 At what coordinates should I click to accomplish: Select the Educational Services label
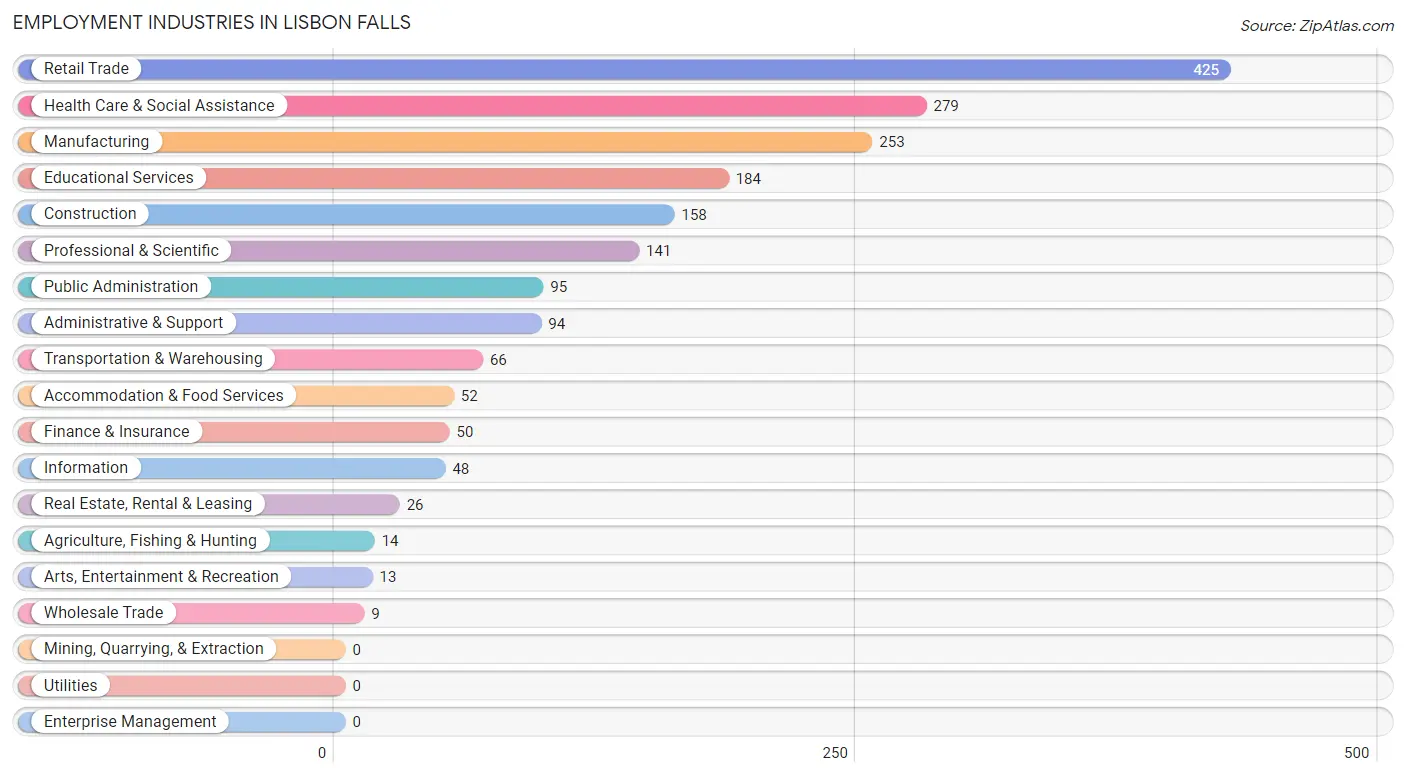(119, 178)
